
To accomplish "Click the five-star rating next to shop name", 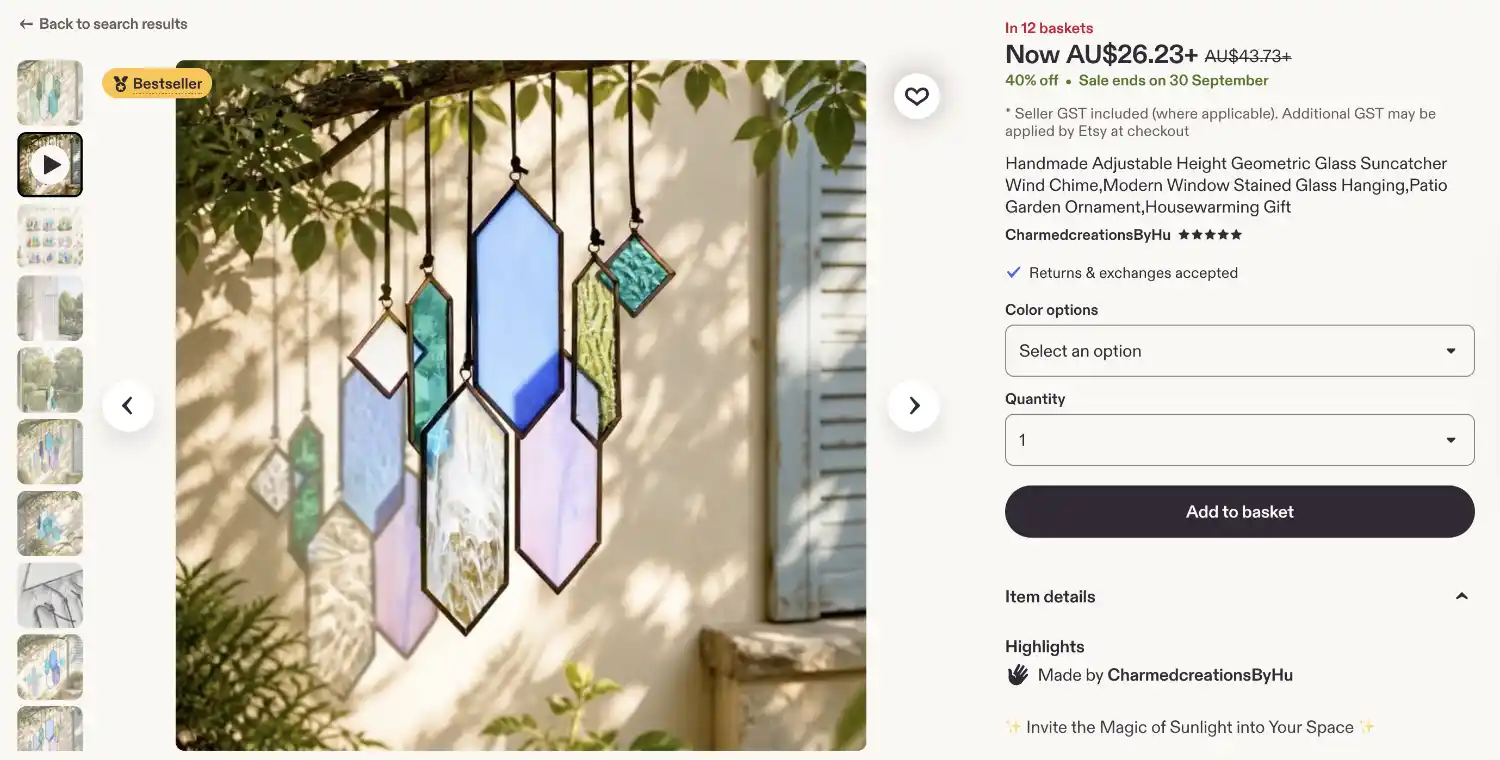I will pos(1210,235).
